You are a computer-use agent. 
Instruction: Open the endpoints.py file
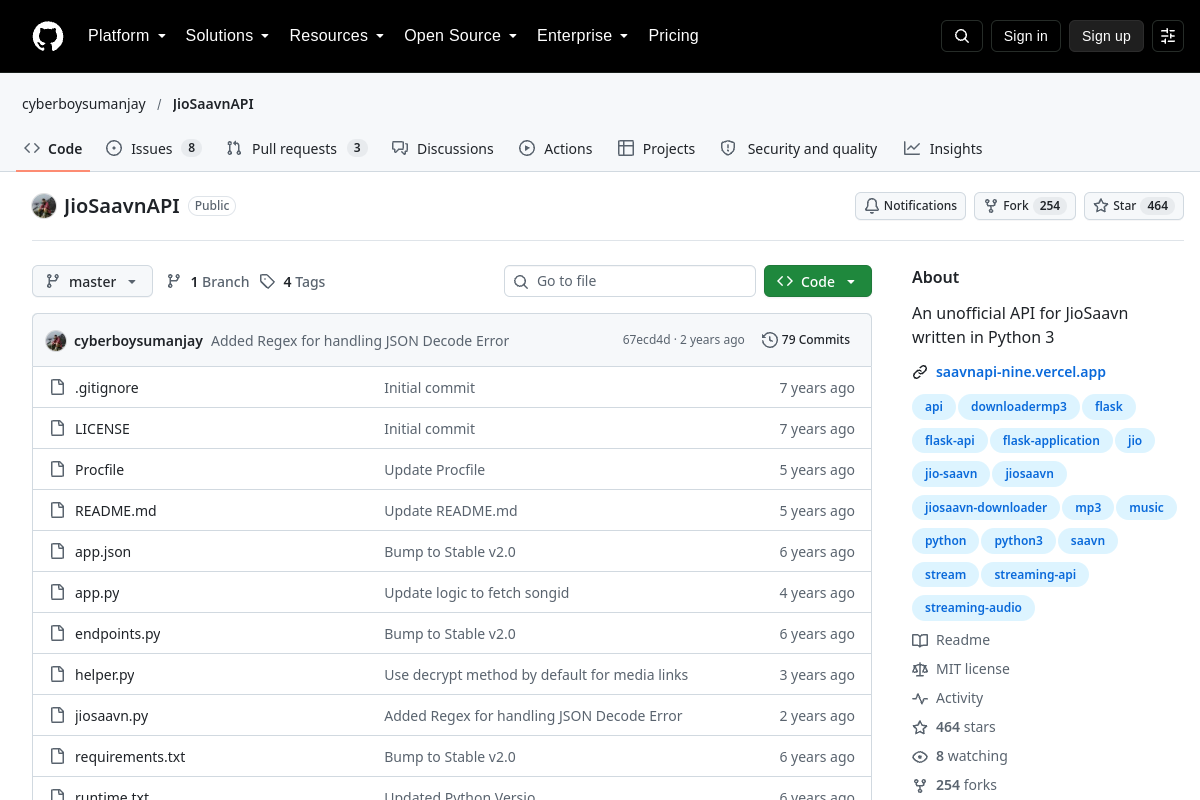click(118, 634)
